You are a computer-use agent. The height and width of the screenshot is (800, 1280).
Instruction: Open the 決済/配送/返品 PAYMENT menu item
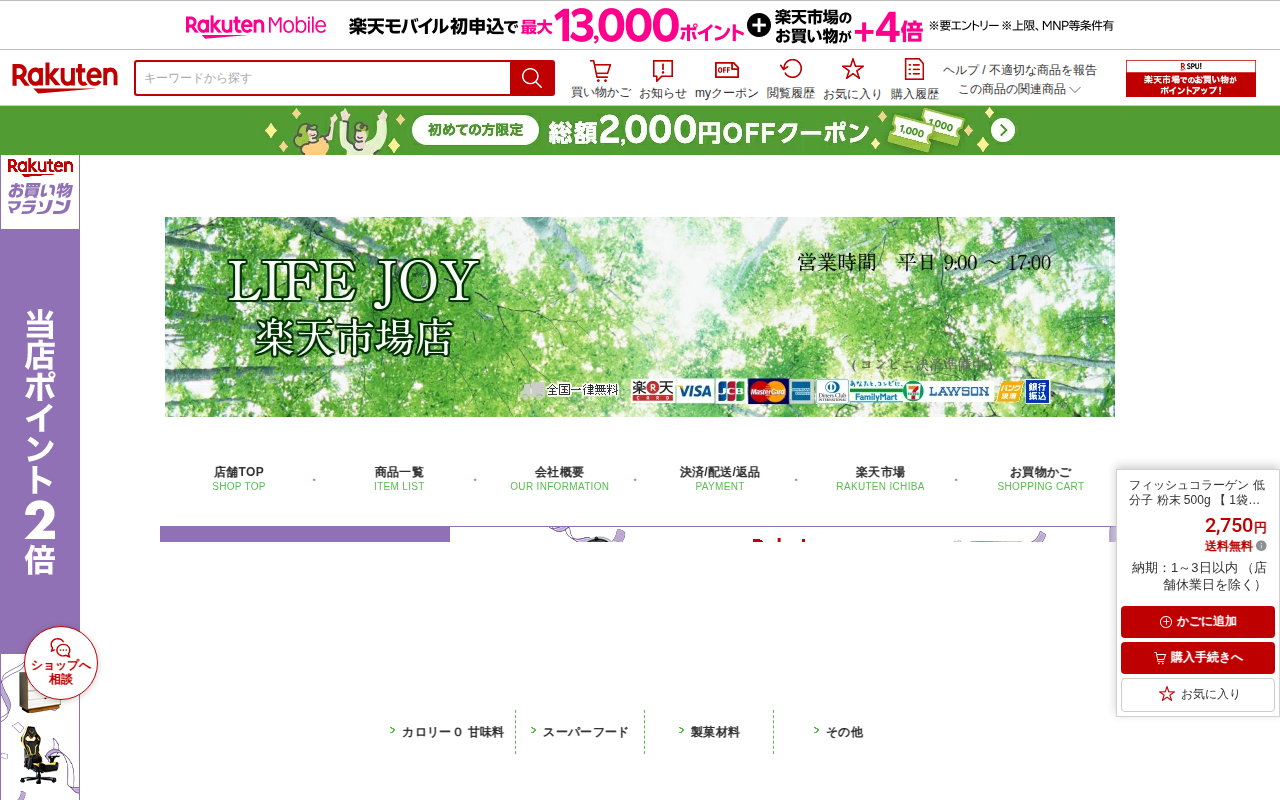[x=720, y=479]
